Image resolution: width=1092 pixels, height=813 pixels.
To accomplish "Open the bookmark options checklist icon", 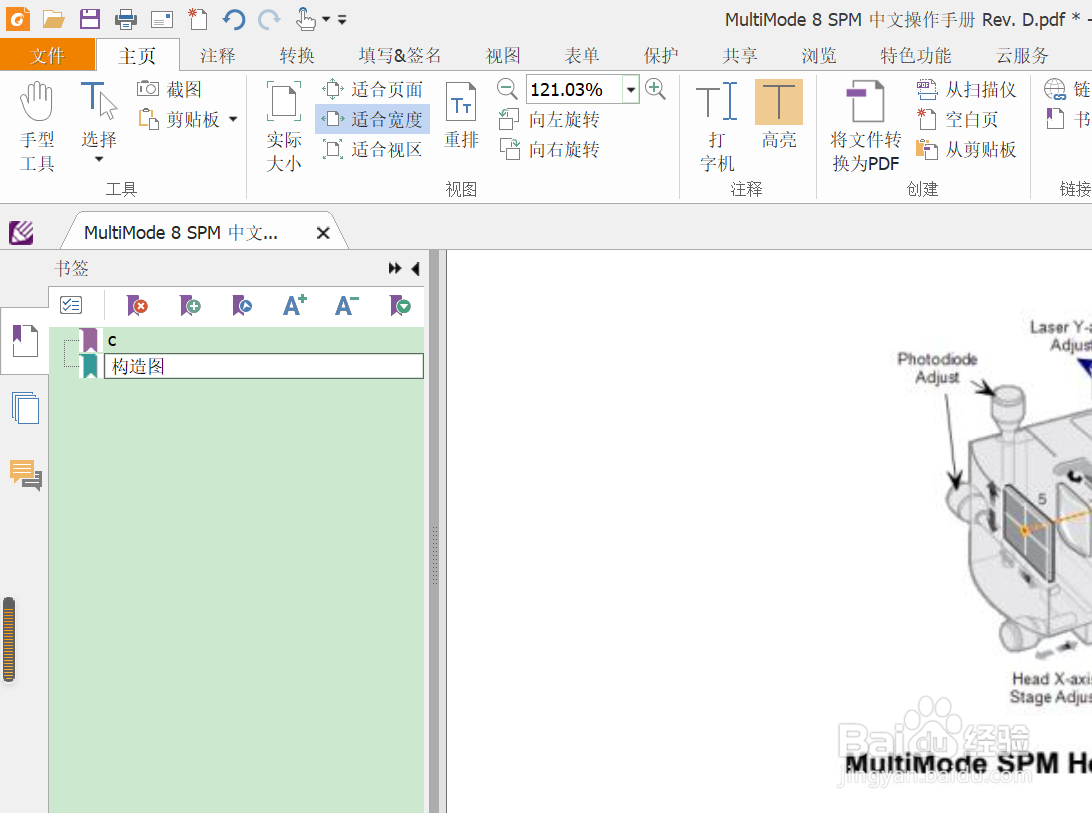I will point(71,305).
